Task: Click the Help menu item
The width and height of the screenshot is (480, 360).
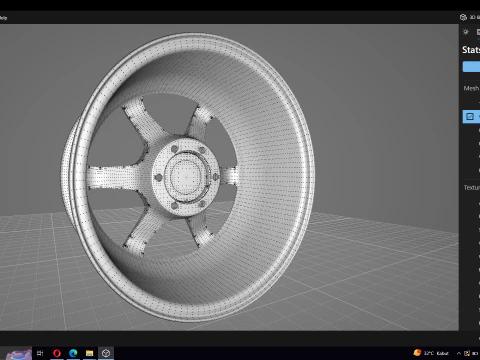Action: coord(3,18)
